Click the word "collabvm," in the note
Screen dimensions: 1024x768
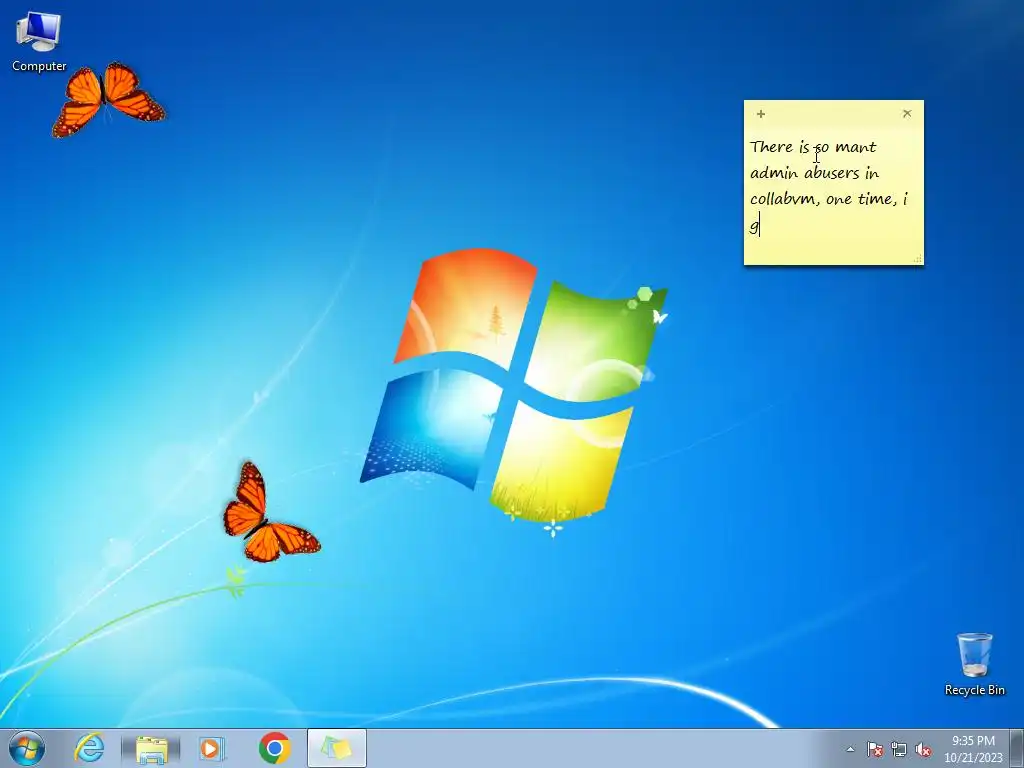coord(785,199)
